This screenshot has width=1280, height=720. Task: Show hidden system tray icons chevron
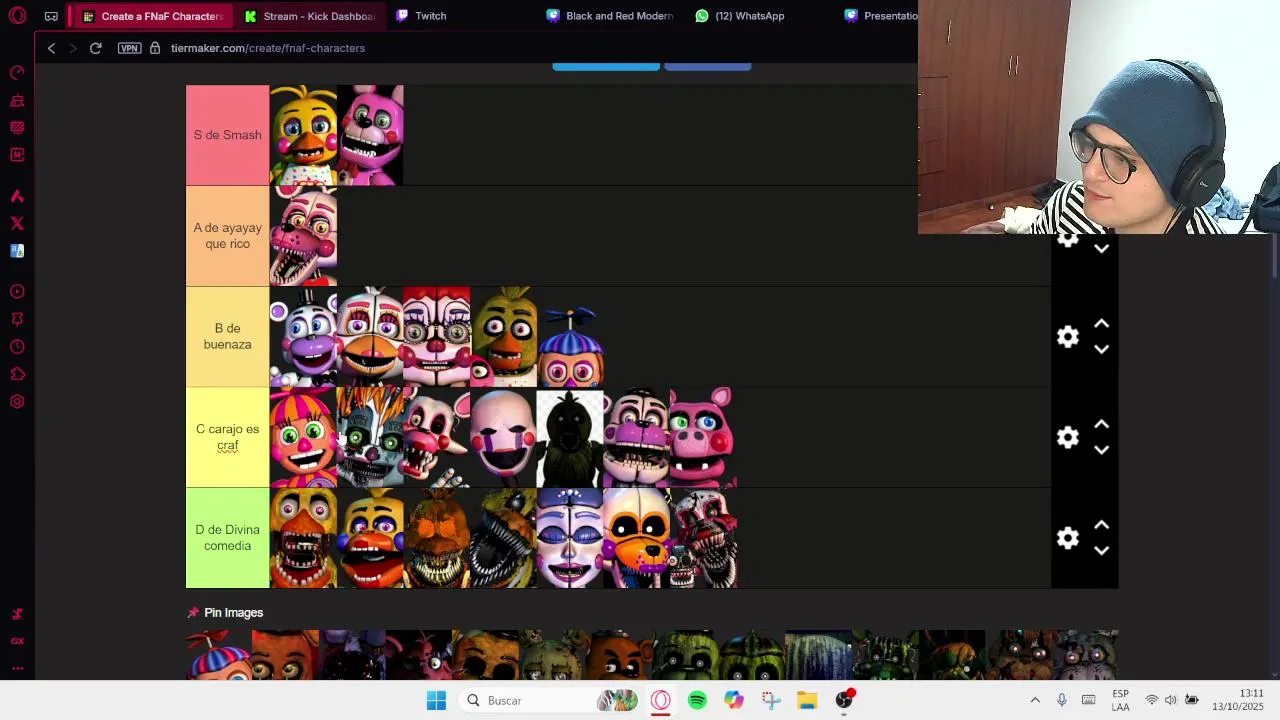tap(1035, 700)
